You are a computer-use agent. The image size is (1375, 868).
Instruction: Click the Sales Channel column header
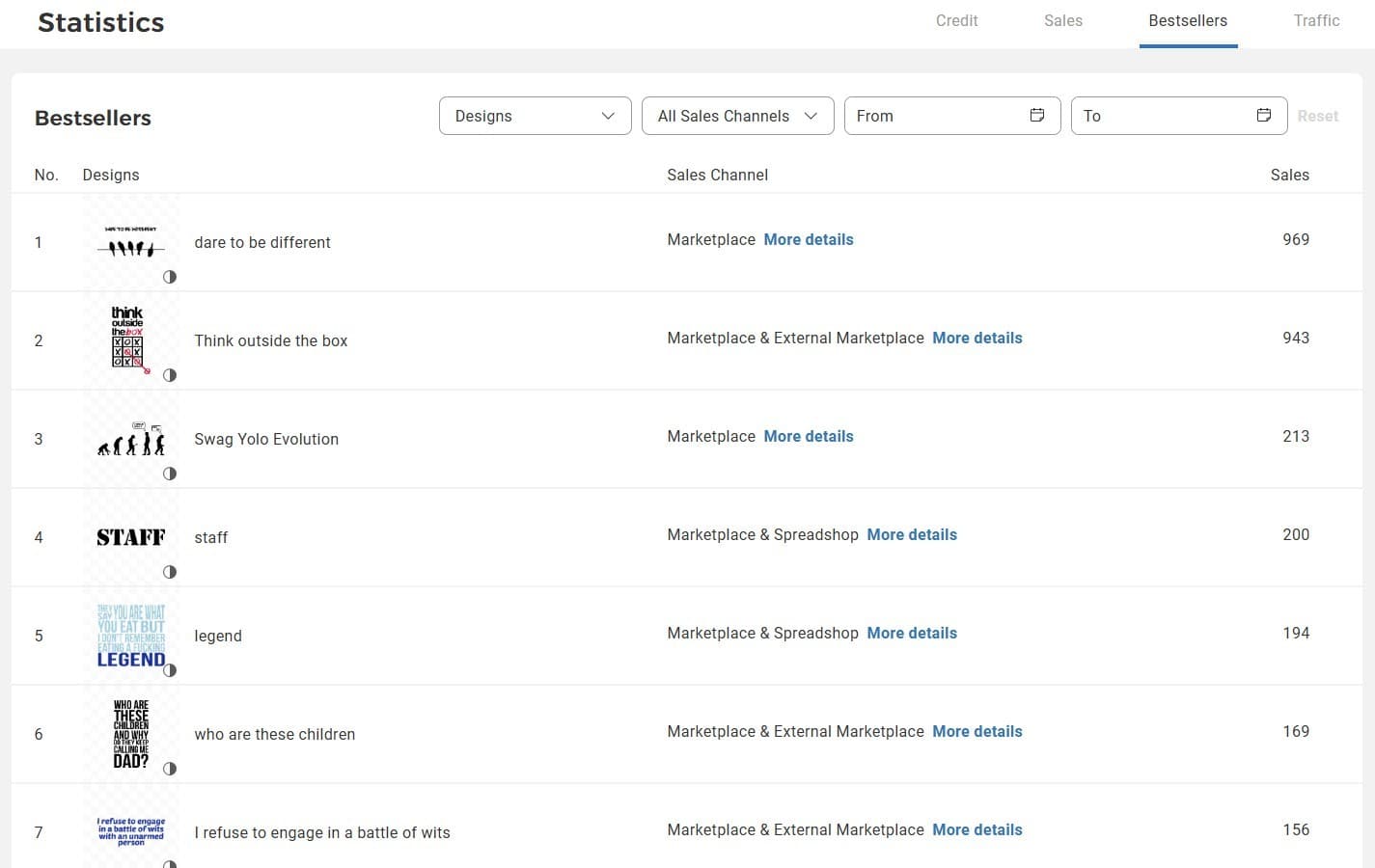pos(717,175)
